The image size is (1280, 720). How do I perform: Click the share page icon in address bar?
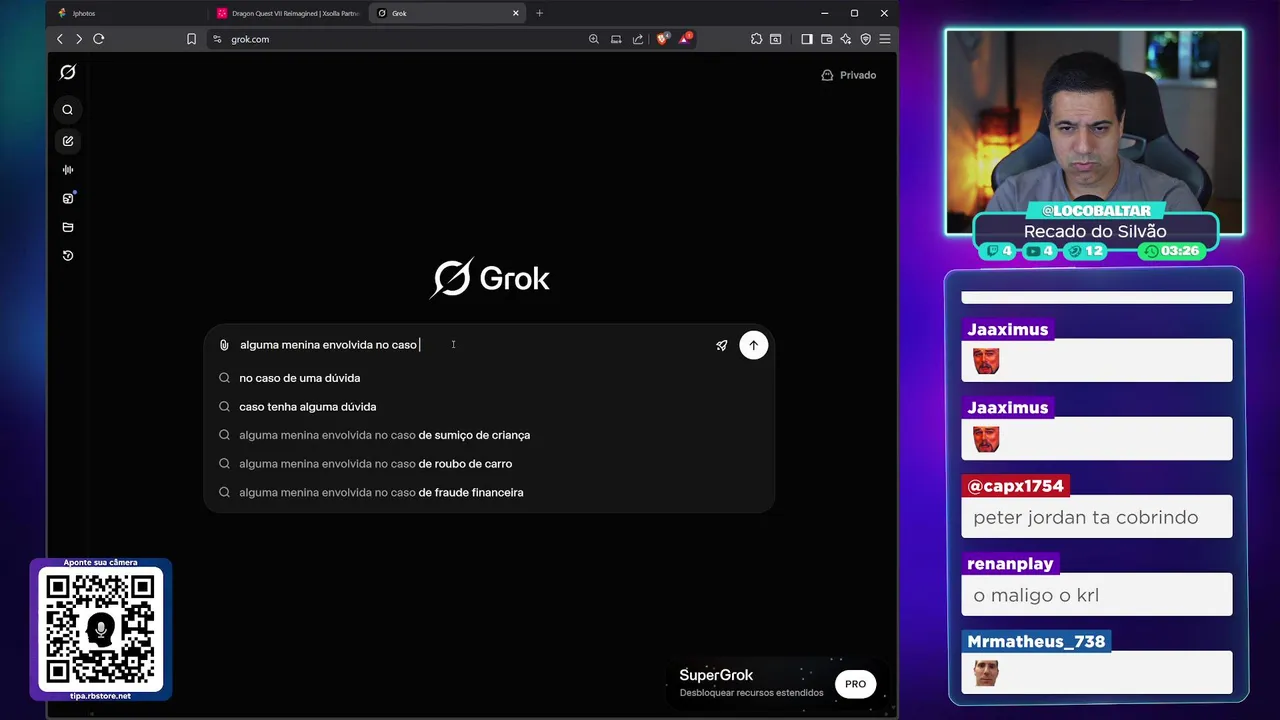point(638,39)
